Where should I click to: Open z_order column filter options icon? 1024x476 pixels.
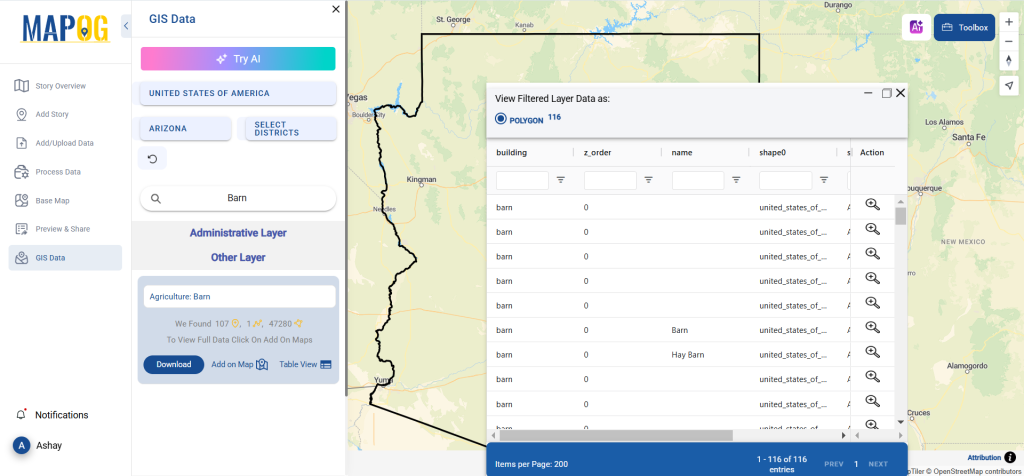648,180
